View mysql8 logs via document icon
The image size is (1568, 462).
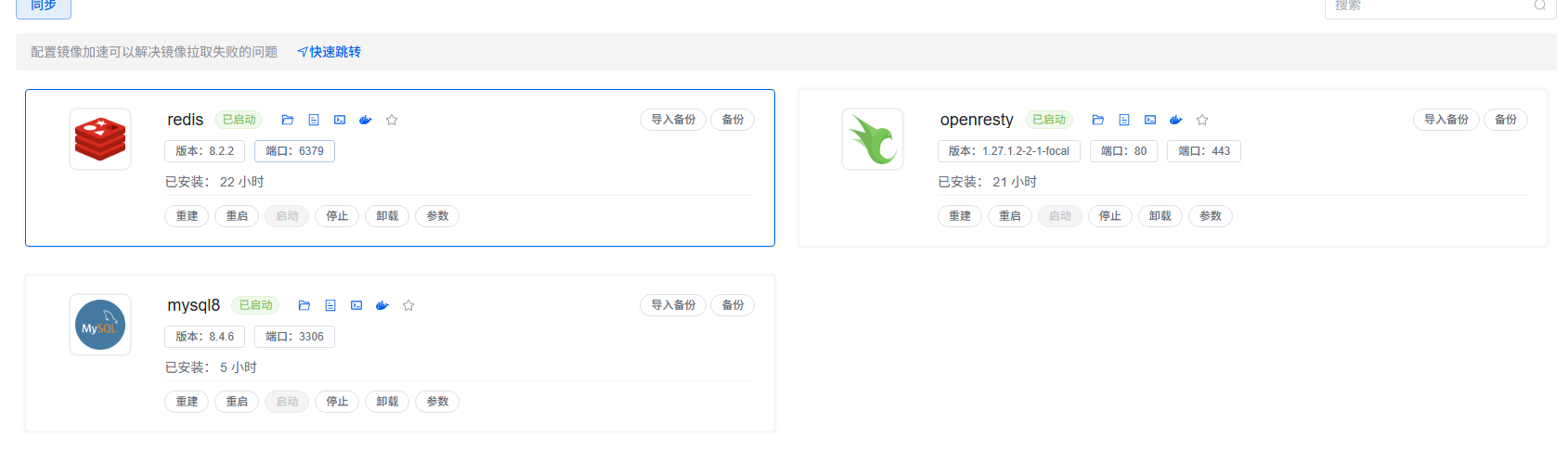330,305
